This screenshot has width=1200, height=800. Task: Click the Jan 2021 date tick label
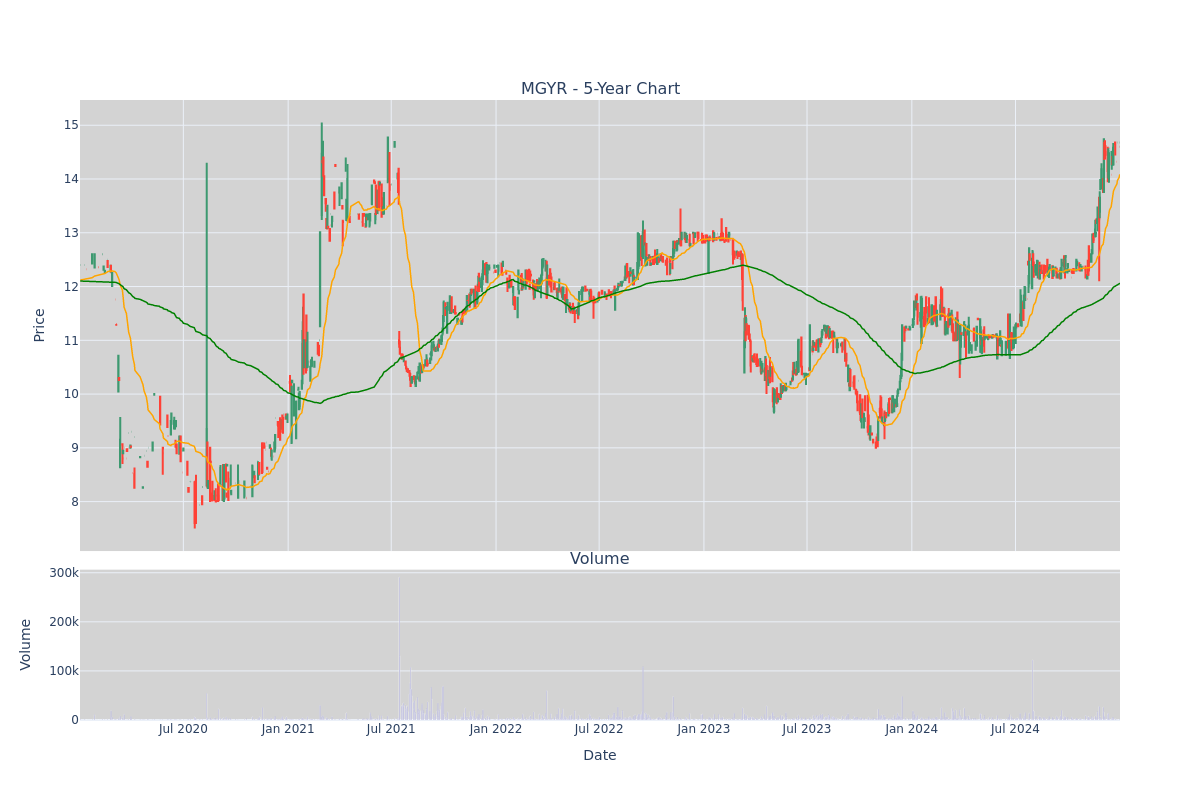[288, 729]
